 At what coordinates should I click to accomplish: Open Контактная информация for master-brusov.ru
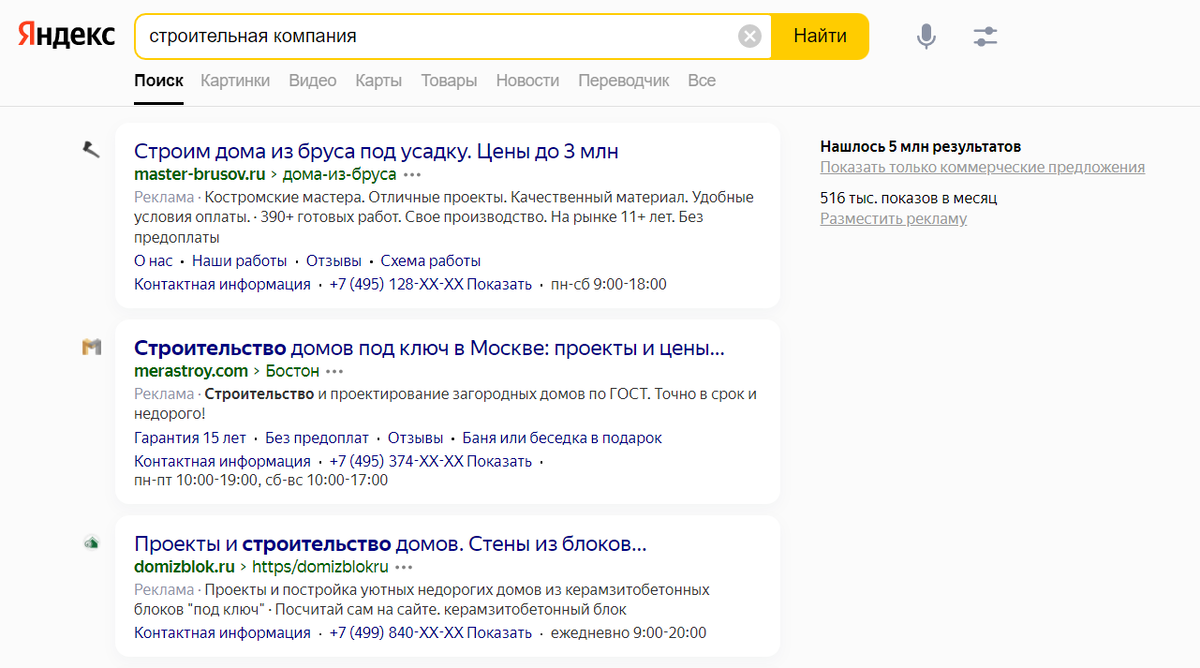click(222, 285)
